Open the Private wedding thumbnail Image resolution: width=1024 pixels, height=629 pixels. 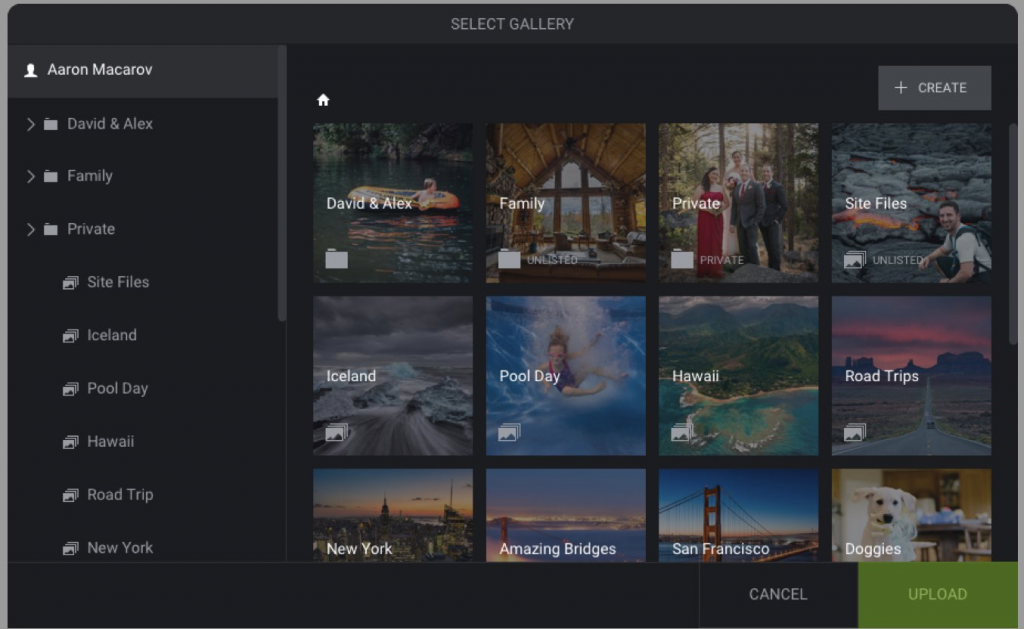click(738, 203)
